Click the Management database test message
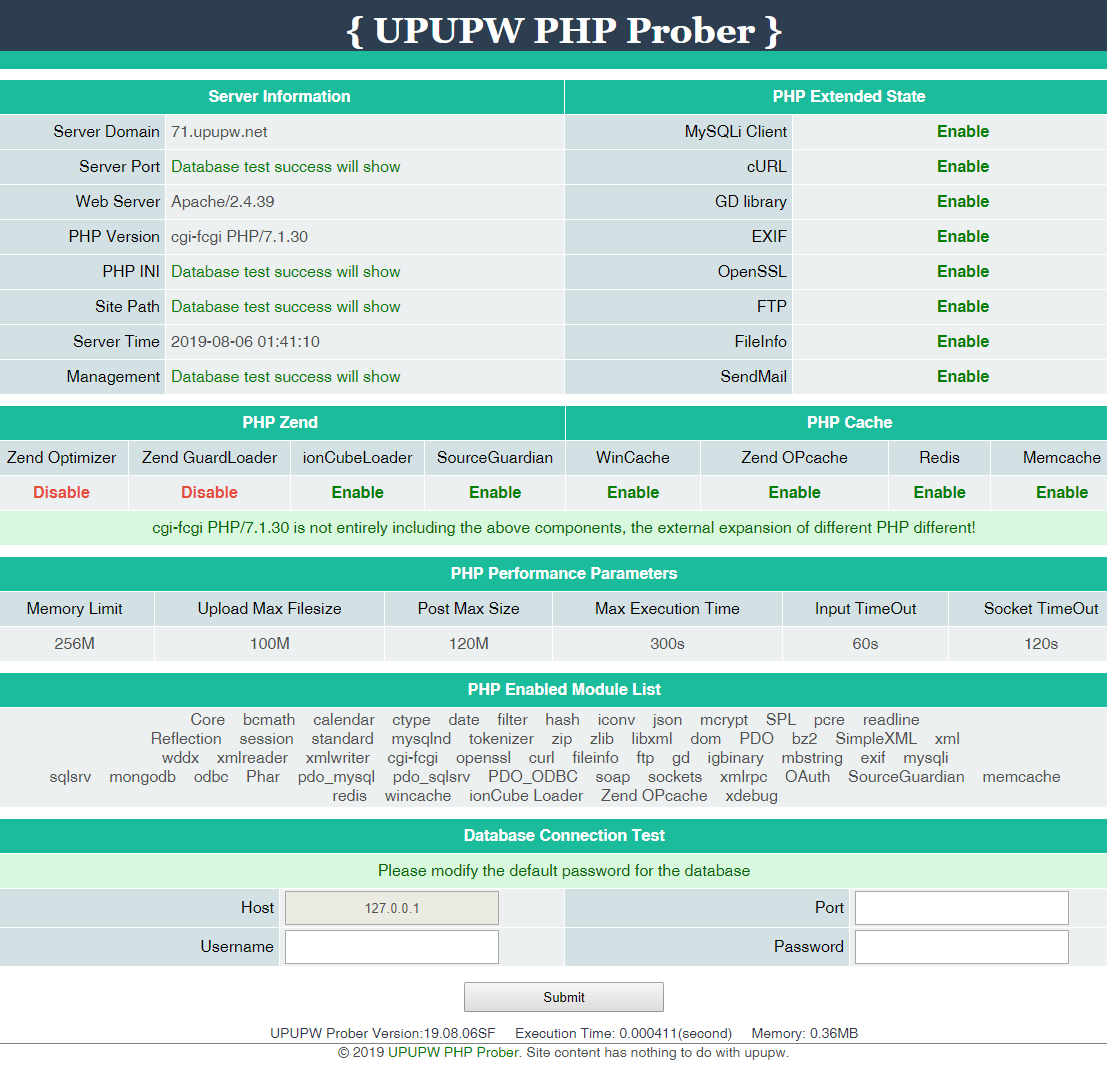The image size is (1107, 1070). coord(285,377)
